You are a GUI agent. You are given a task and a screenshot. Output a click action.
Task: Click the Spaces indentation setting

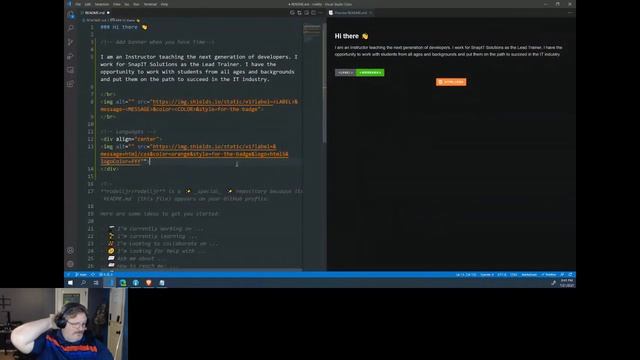click(x=487, y=274)
